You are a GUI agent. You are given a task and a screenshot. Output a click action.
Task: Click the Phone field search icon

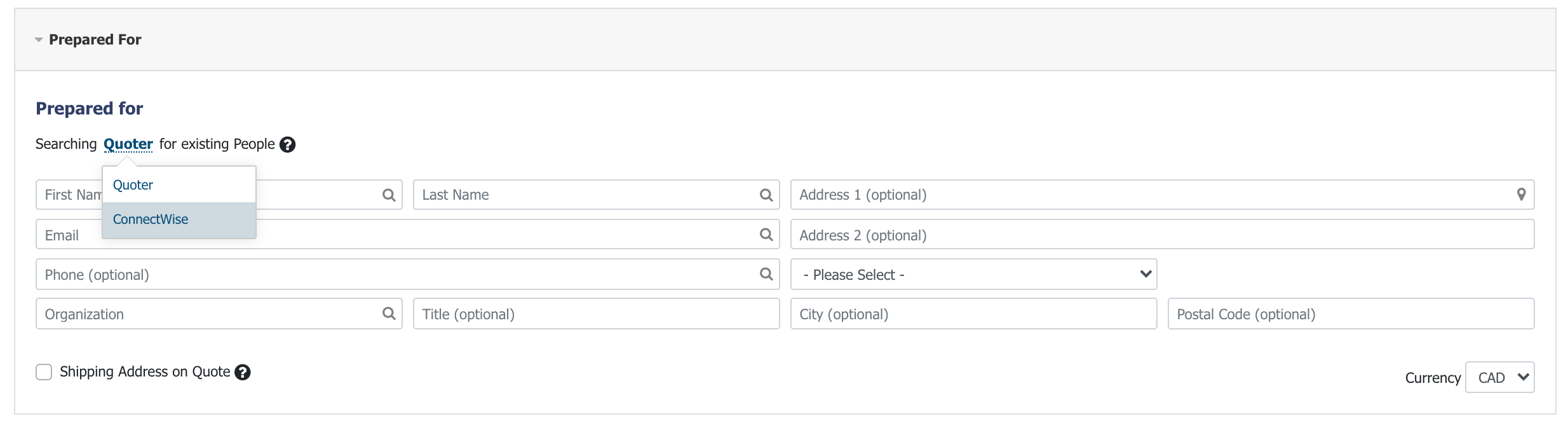point(766,274)
